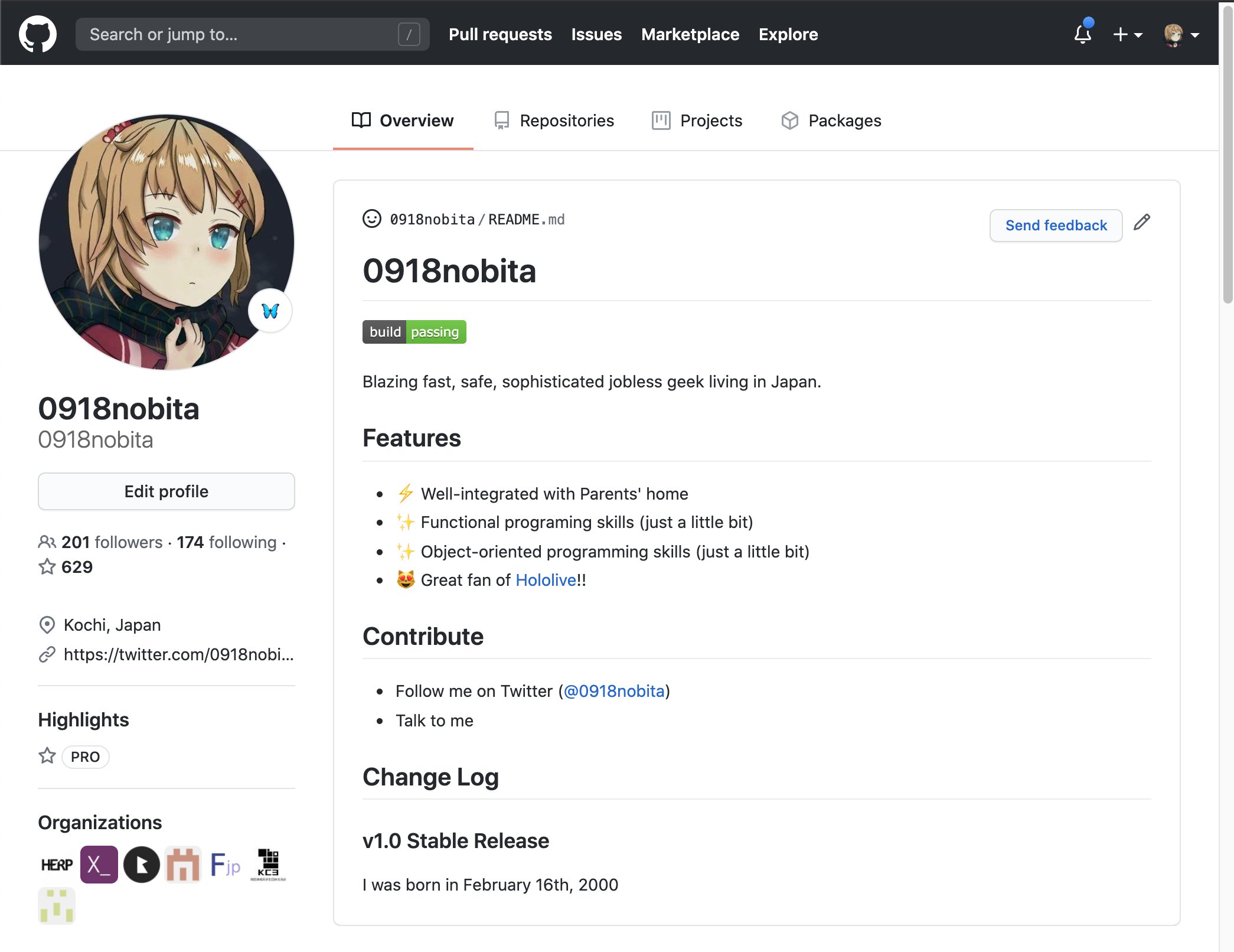Click the Send feedback button
Screen dimensions: 1234x952
point(1056,225)
